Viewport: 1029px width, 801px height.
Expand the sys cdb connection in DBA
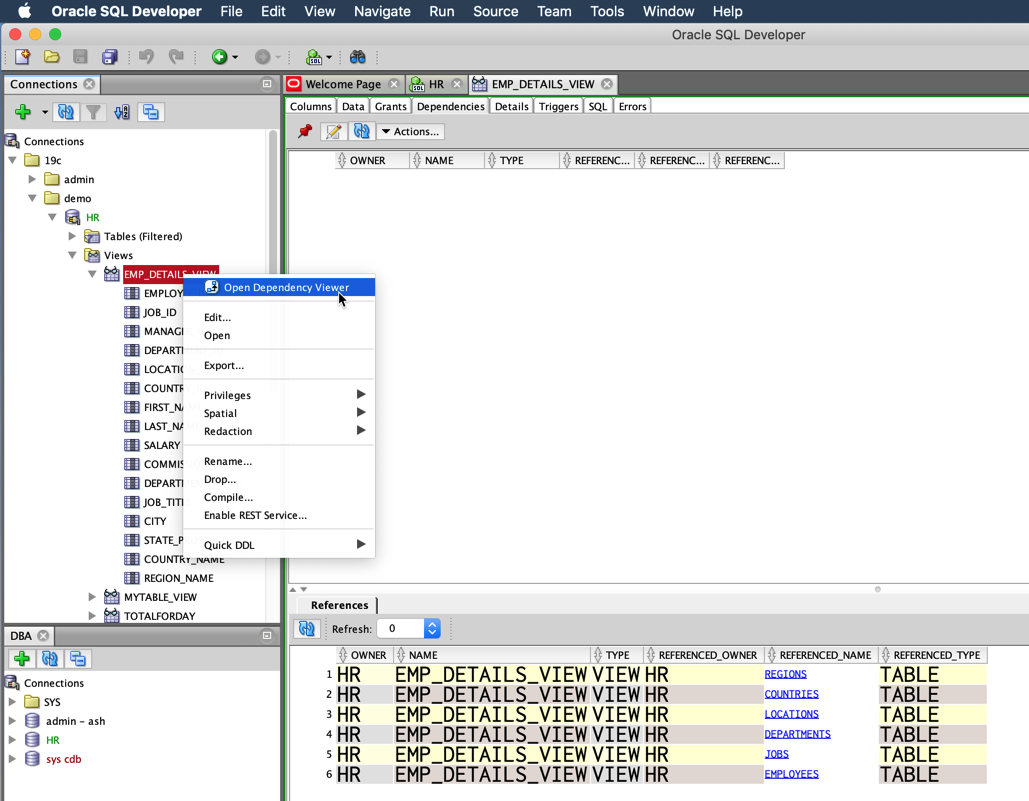(x=12, y=759)
